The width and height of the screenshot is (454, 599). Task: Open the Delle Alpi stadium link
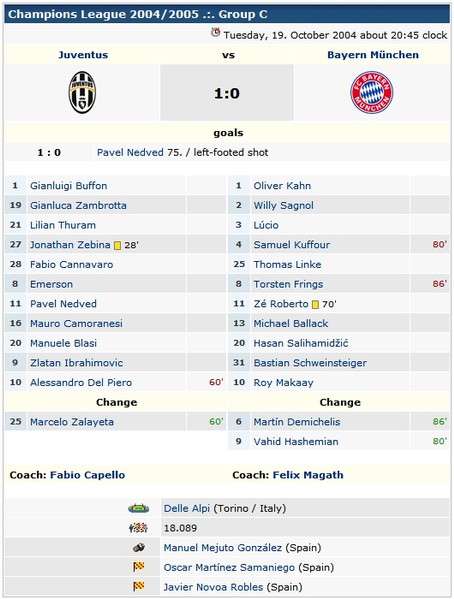186,508
